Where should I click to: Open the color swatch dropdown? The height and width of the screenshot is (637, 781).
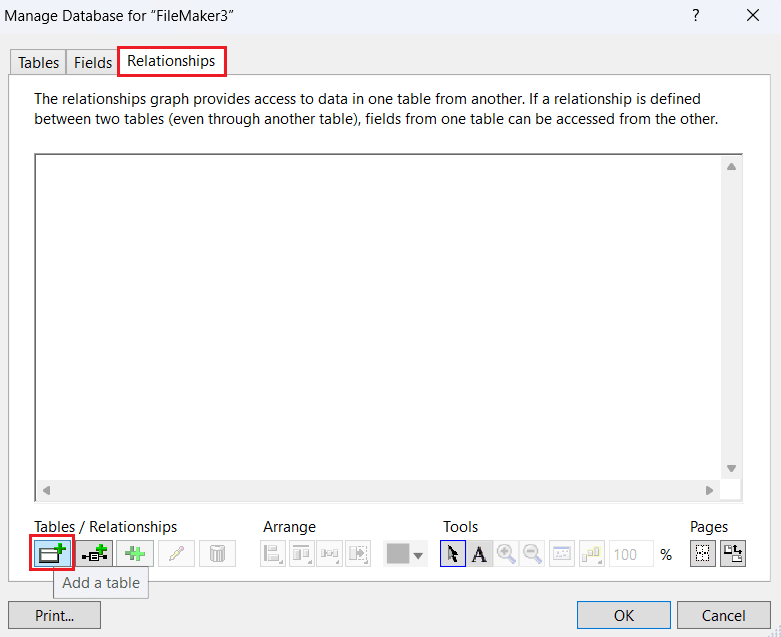(406, 553)
